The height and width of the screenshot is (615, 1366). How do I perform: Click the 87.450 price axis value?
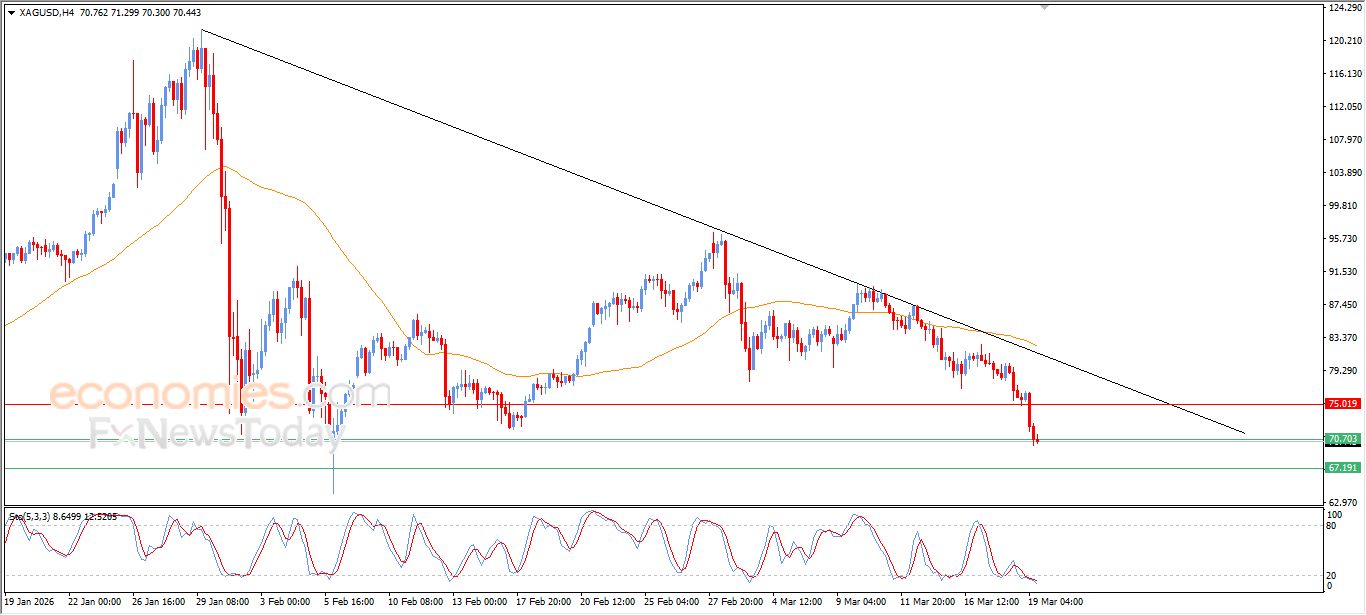click(1345, 305)
